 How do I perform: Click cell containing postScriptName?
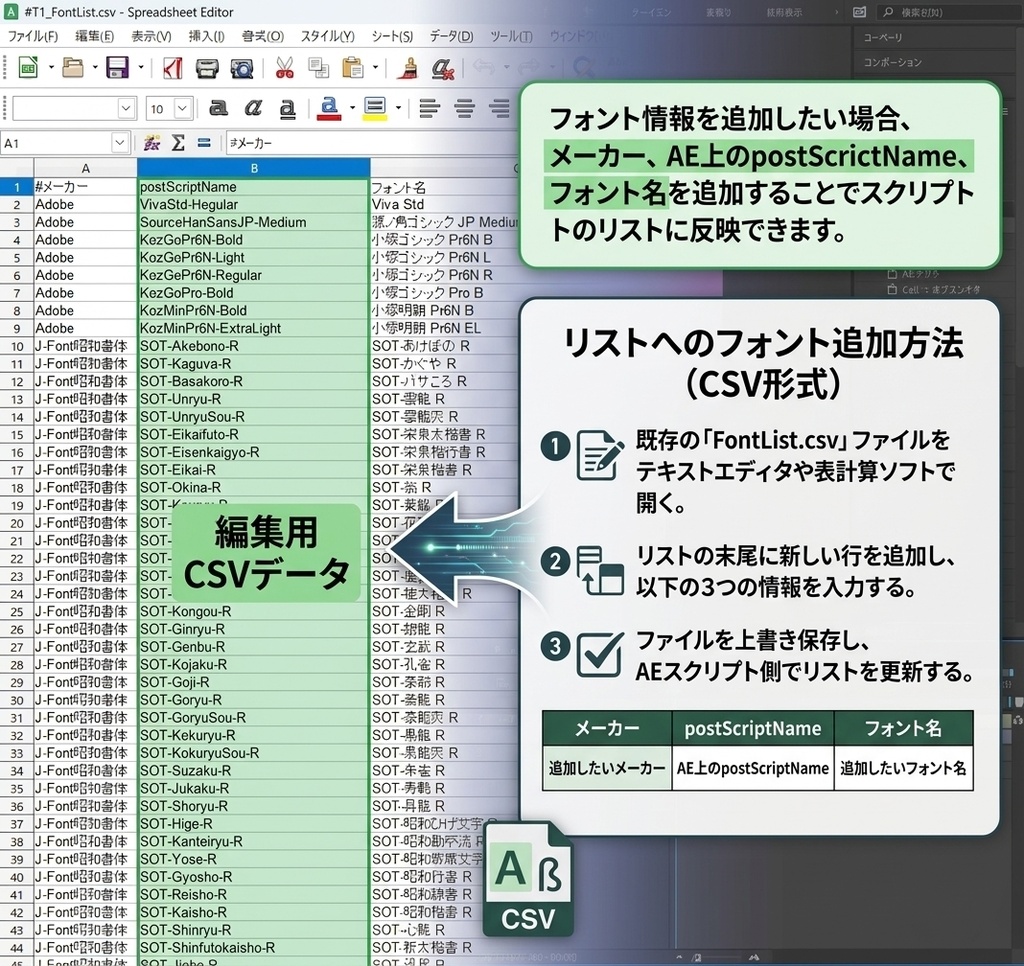(254, 187)
